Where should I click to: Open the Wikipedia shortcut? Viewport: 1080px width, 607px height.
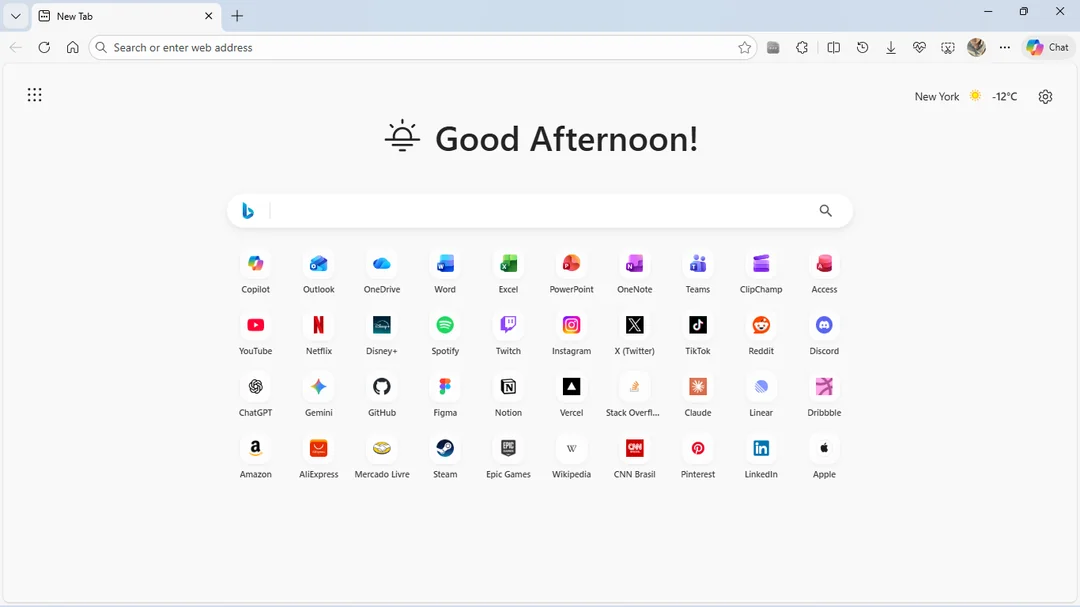(x=572, y=457)
